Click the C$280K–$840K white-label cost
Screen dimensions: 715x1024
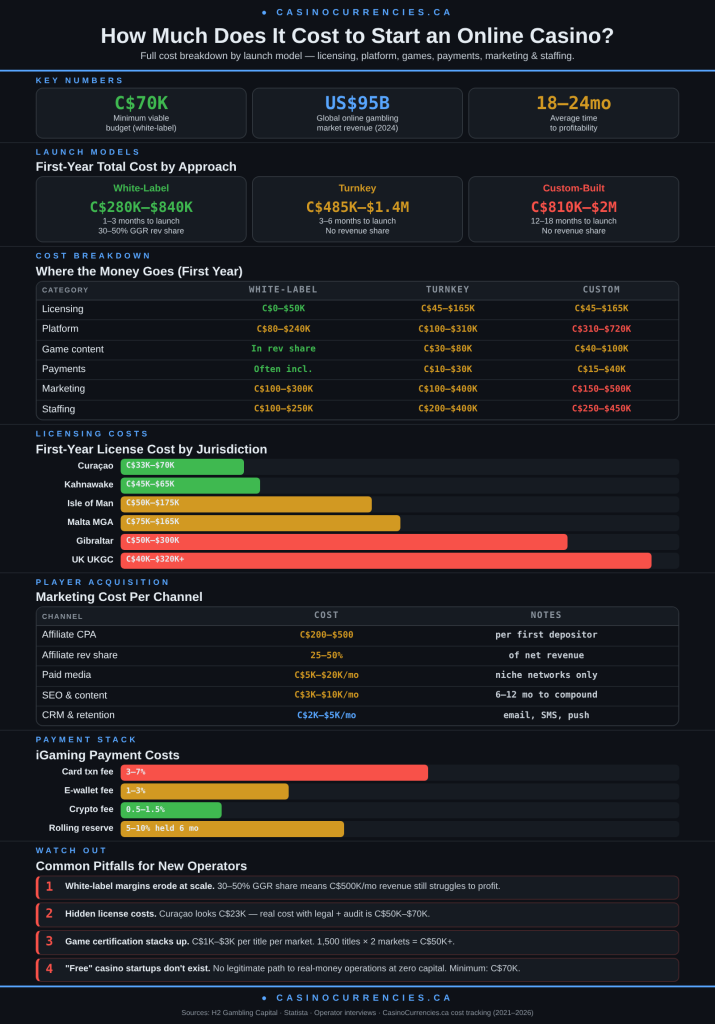point(141,207)
